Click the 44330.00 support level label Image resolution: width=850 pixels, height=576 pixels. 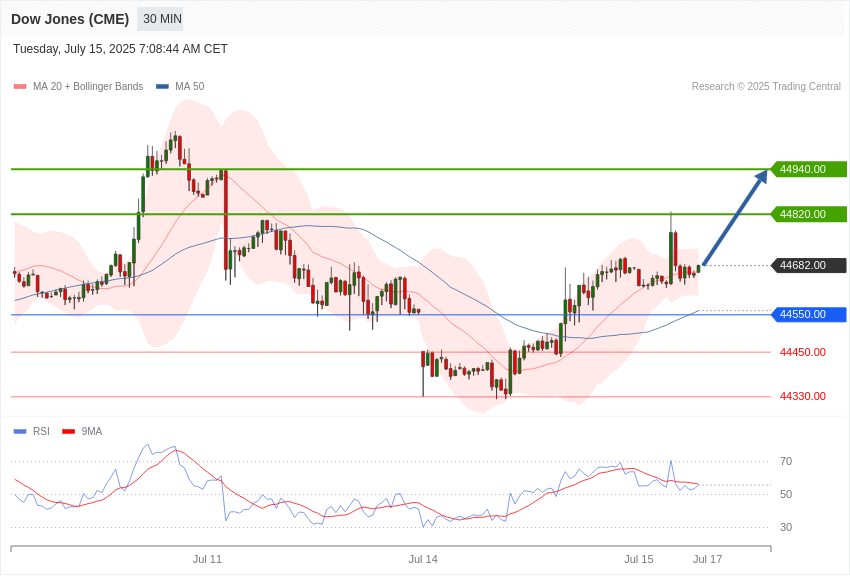point(803,396)
